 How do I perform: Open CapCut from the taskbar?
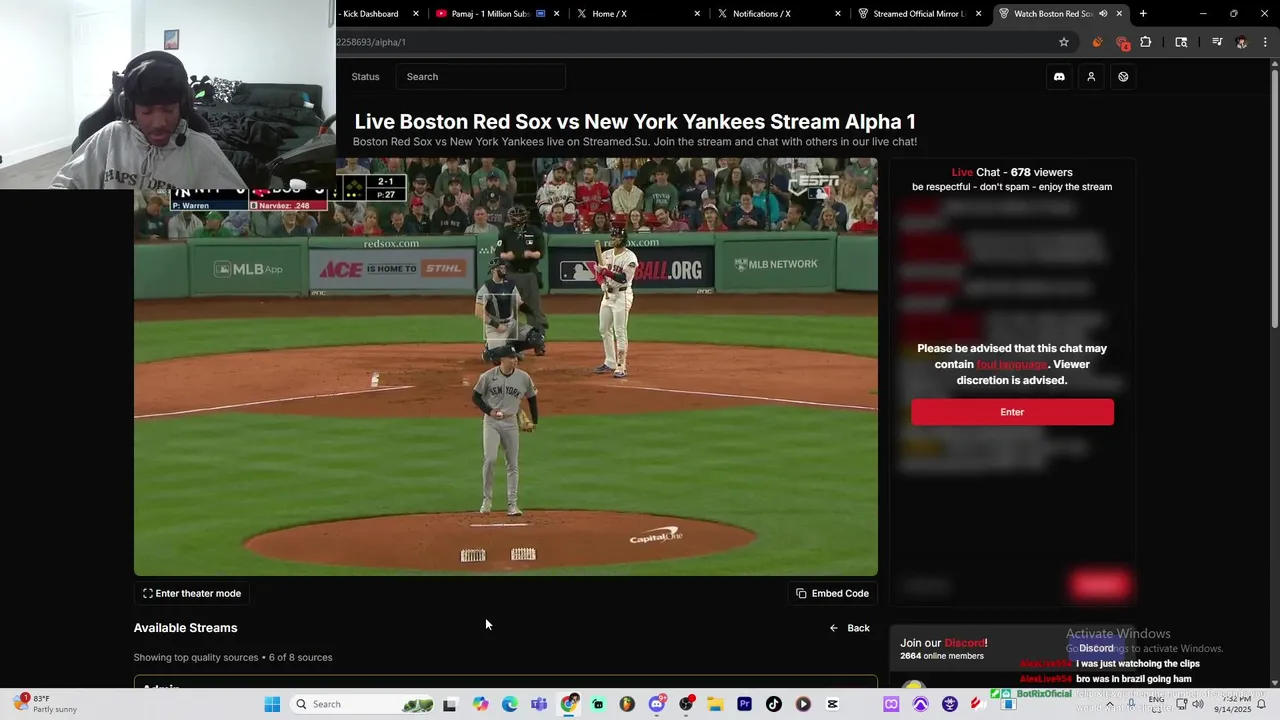832,704
